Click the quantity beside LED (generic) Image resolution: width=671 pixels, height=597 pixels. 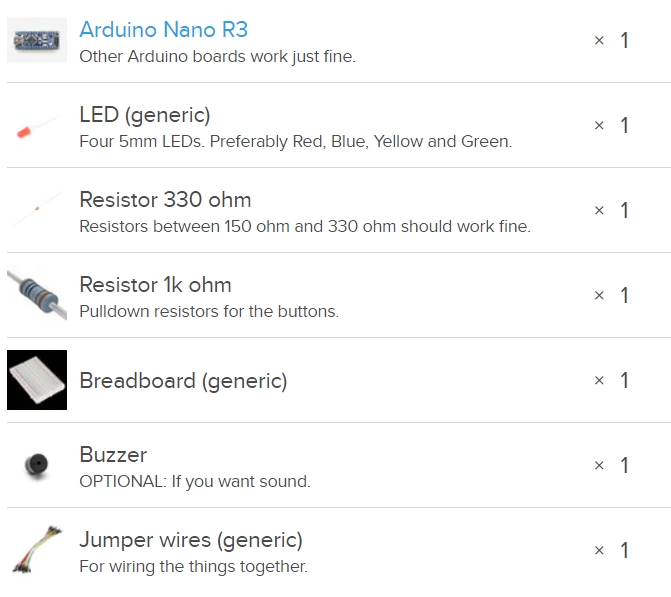pos(612,125)
